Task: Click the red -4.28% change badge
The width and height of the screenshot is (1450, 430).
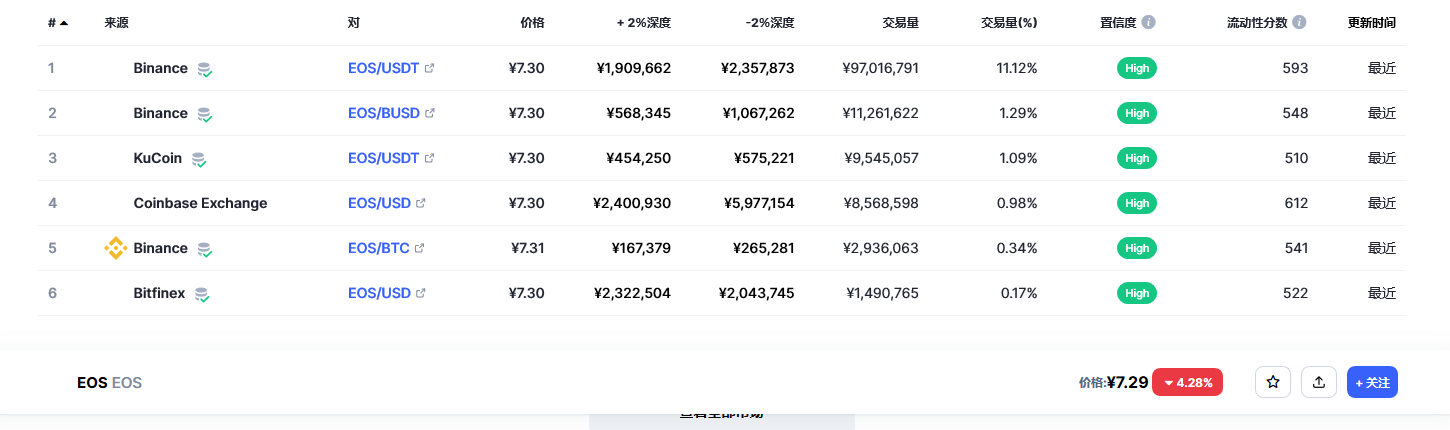Action: tap(1188, 382)
